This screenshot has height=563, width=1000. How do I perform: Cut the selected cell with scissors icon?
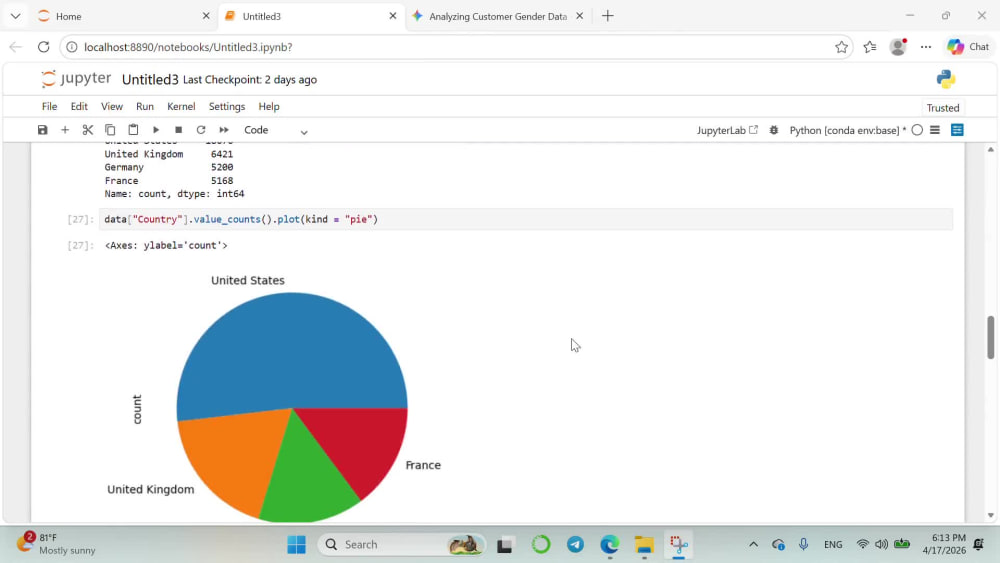87,130
